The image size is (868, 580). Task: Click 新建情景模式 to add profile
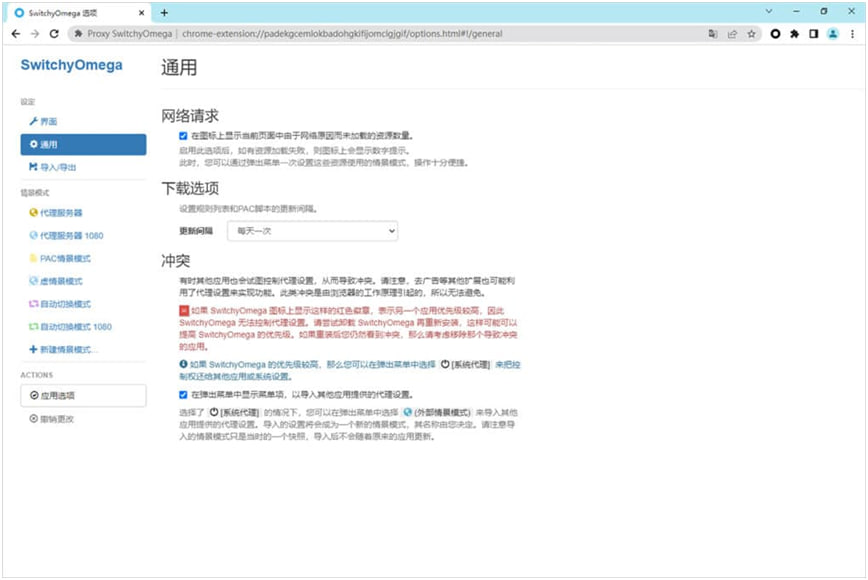(x=64, y=350)
